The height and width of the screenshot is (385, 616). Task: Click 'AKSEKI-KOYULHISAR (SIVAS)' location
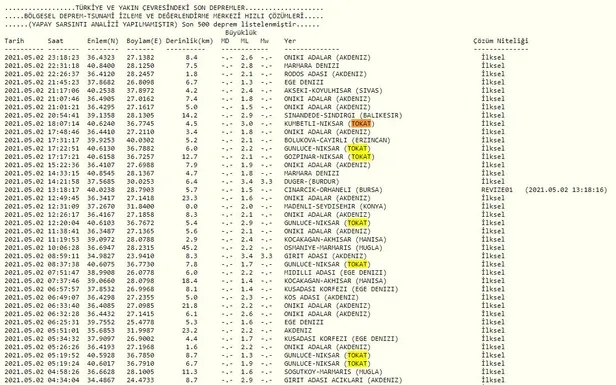tap(333, 90)
